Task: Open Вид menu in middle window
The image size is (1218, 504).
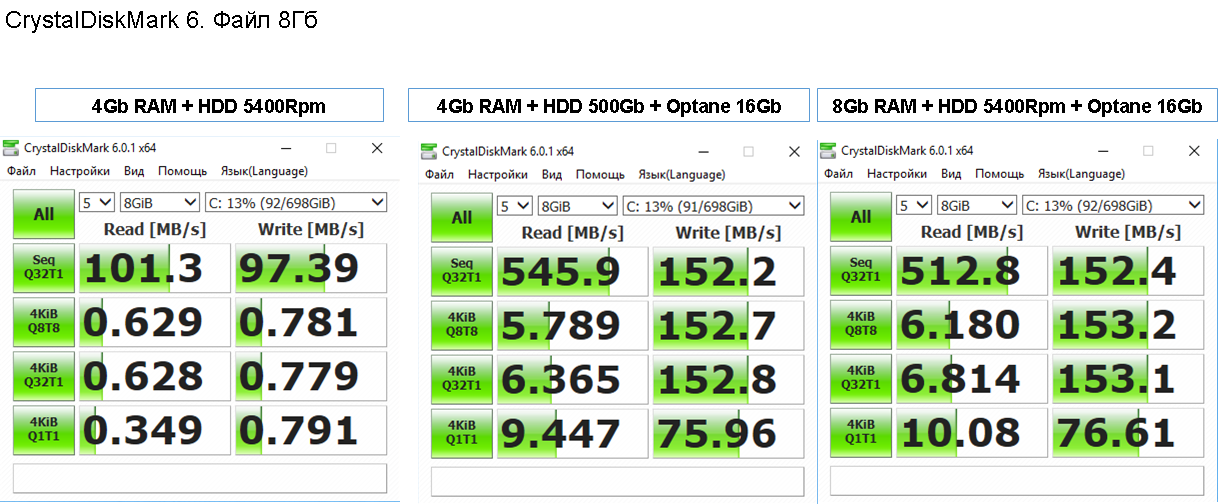Action: click(552, 174)
